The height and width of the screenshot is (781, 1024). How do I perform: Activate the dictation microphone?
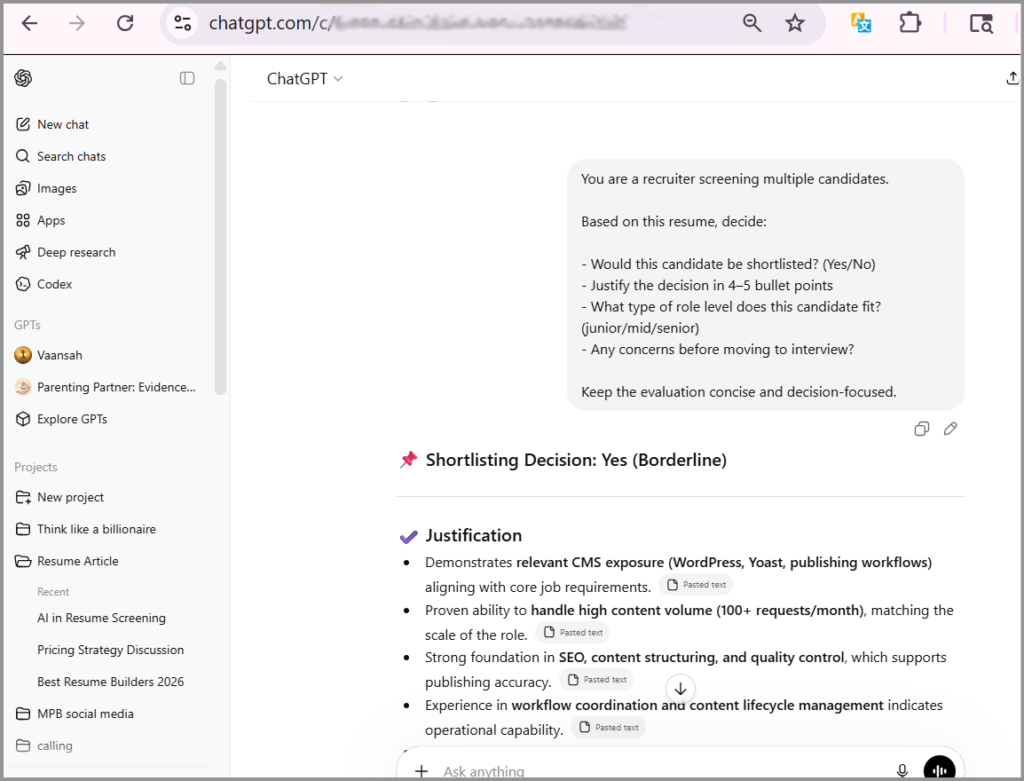(x=902, y=770)
